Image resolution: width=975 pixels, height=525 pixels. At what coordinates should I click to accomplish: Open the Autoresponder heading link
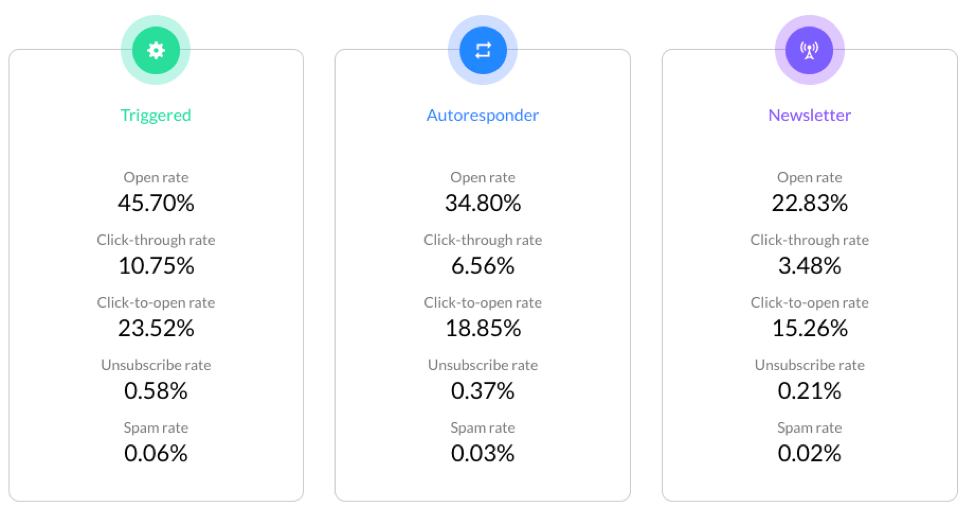[483, 115]
